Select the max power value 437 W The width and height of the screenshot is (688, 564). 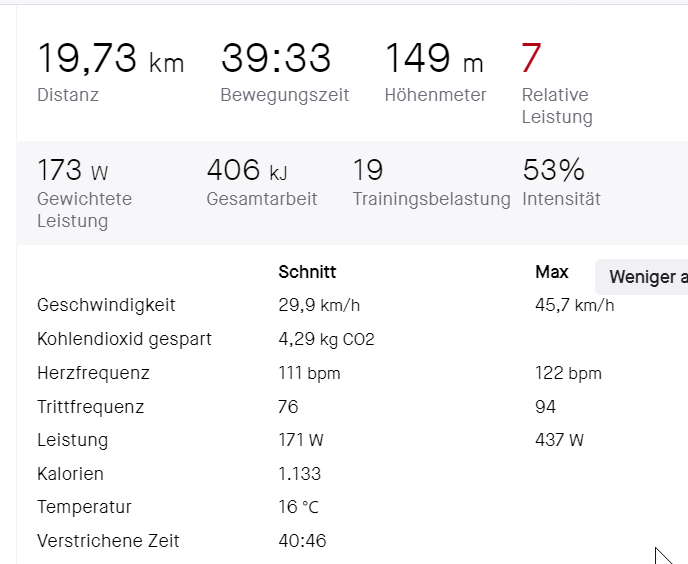click(559, 440)
